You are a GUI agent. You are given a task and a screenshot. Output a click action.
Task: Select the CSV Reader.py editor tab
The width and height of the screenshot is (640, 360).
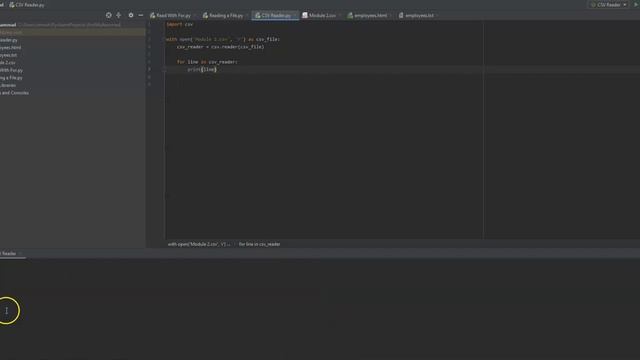pyautogui.click(x=276, y=16)
